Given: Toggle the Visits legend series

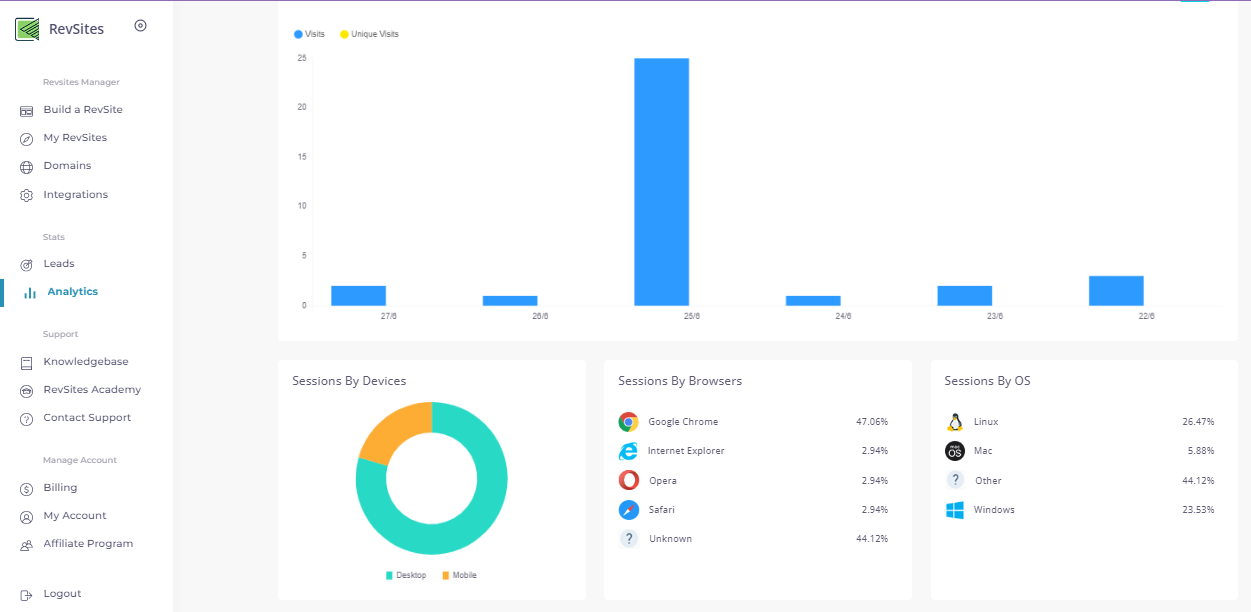Looking at the screenshot, I should click(309, 34).
